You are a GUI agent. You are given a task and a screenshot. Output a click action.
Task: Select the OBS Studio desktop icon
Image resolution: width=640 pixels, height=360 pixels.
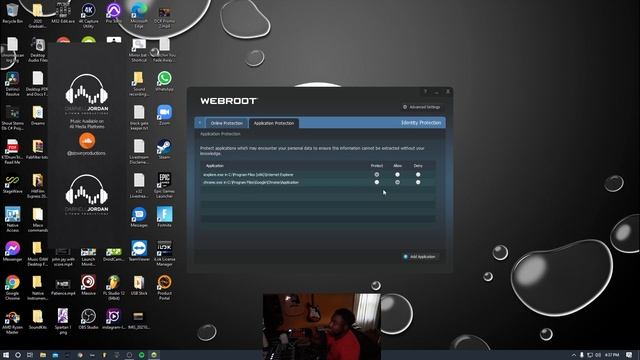89,319
